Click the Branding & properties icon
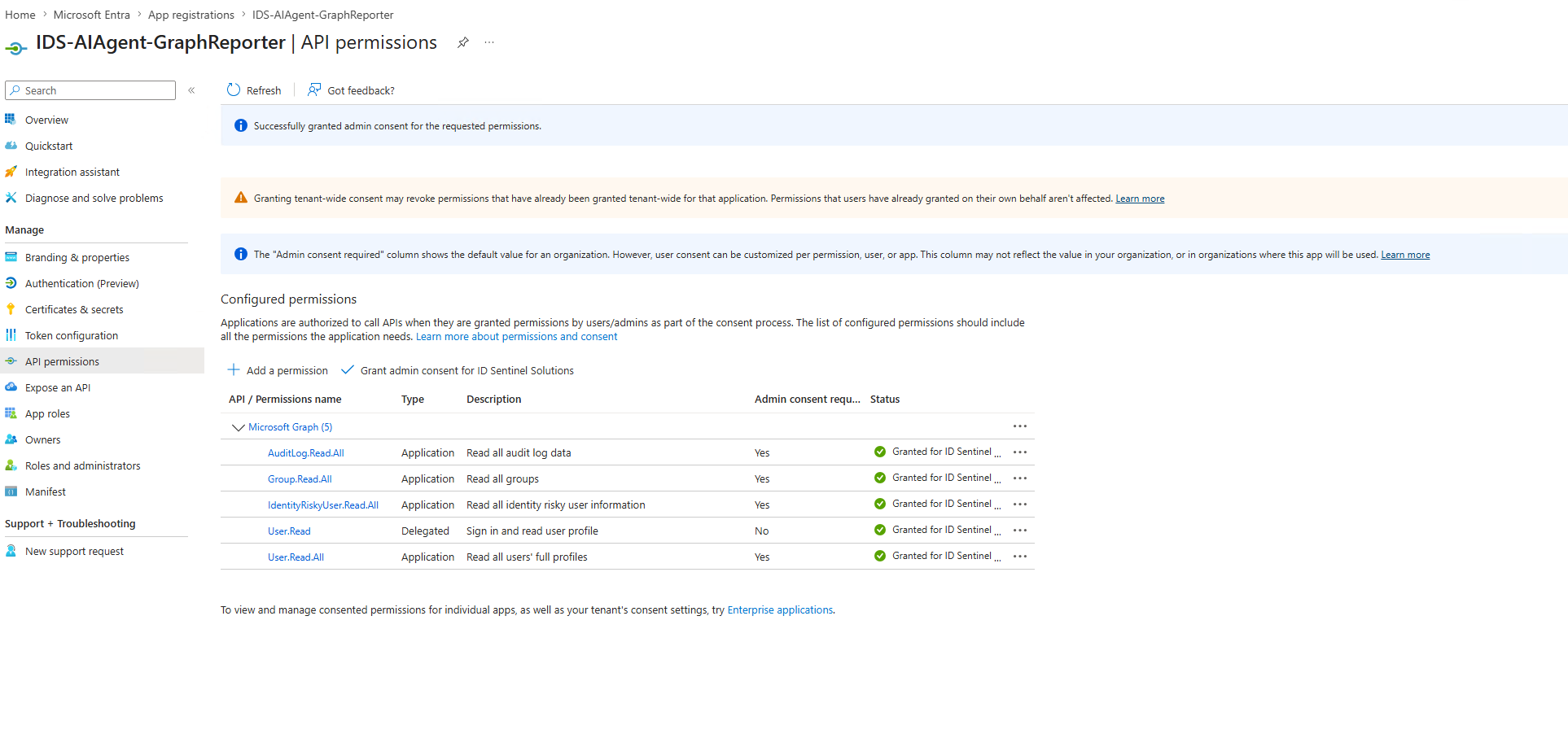Screen dimensions: 1568x747 11,257
